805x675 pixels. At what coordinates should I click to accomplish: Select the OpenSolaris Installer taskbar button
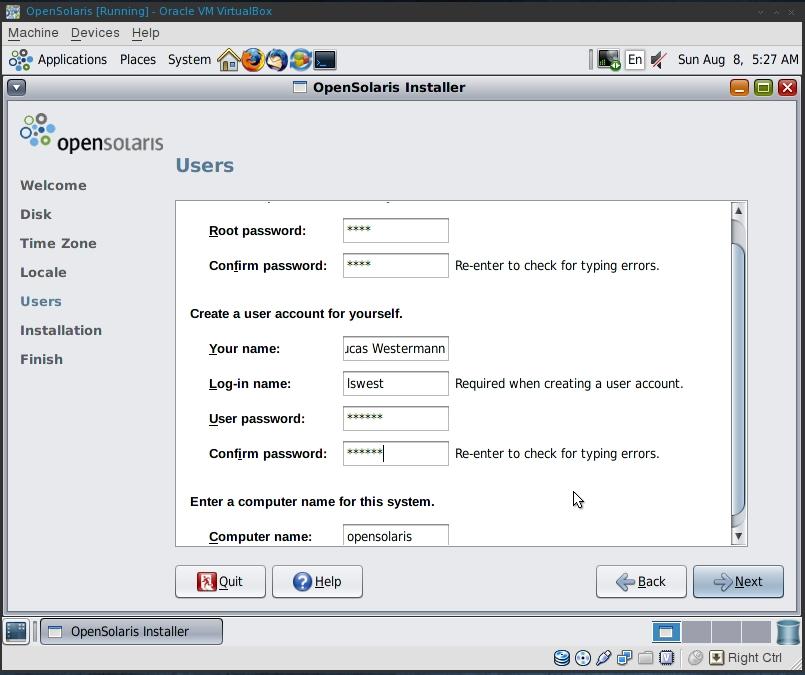(131, 631)
